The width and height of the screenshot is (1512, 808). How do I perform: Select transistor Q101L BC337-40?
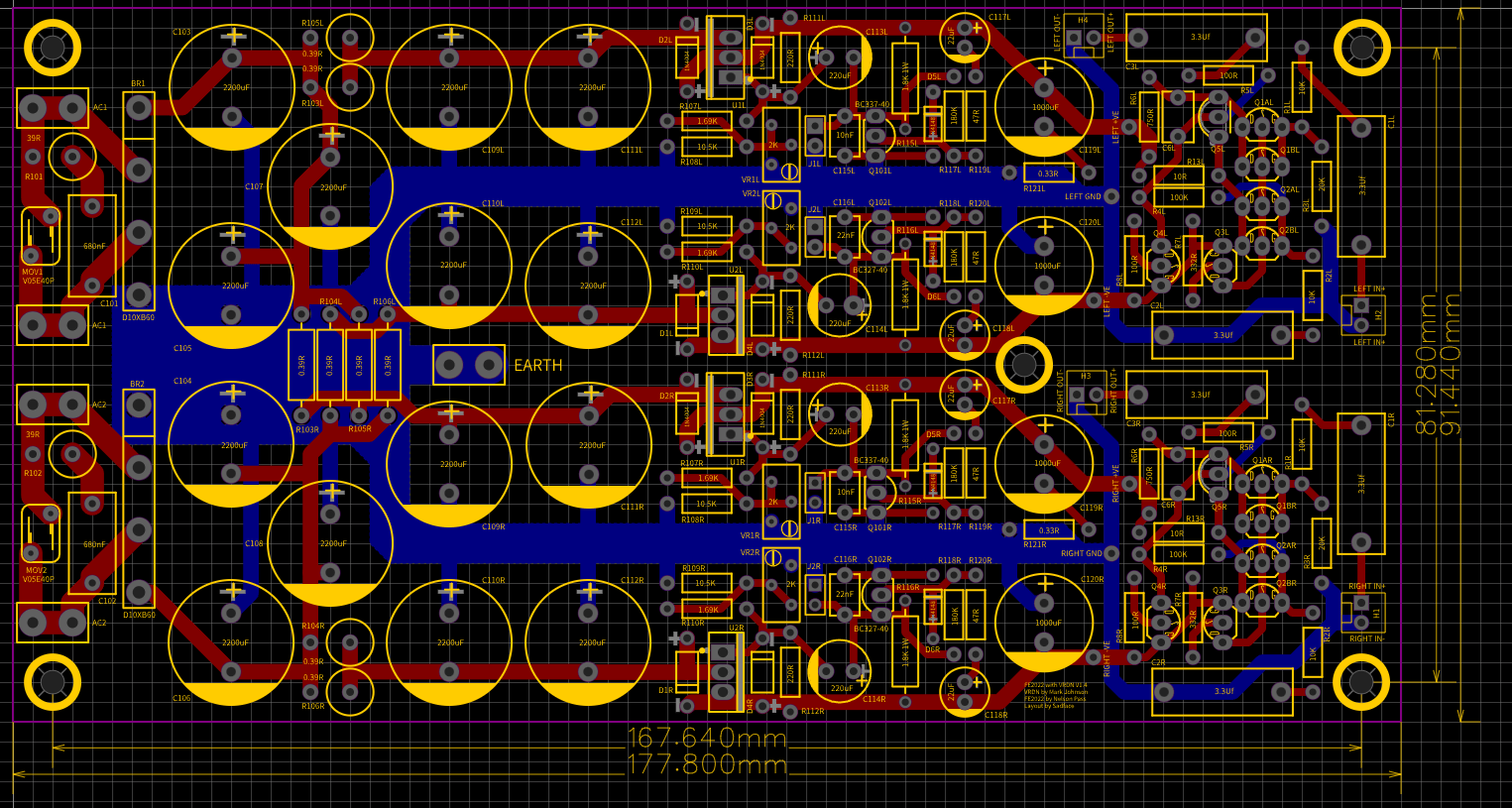875,136
